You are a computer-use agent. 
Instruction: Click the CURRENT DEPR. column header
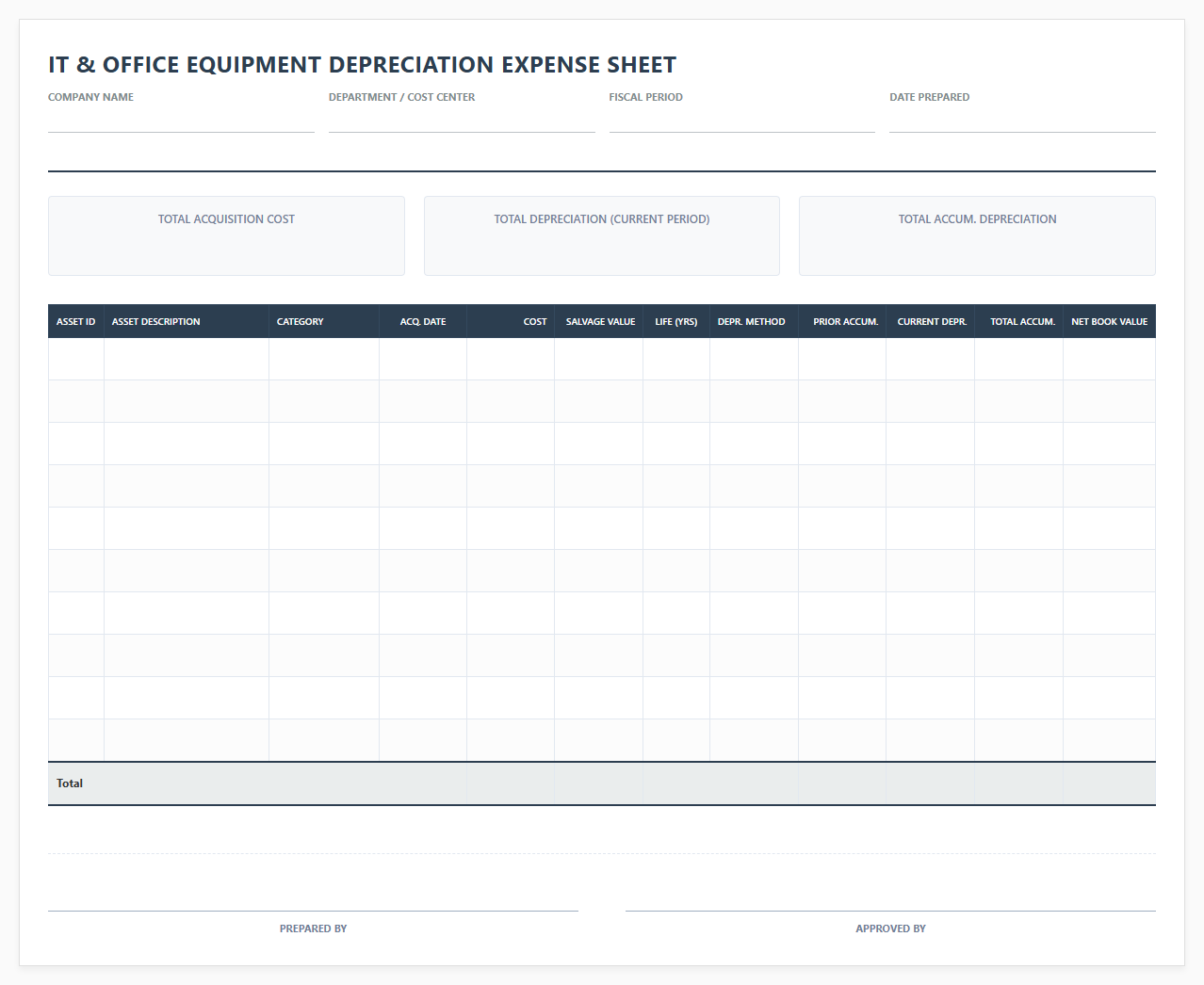click(931, 321)
